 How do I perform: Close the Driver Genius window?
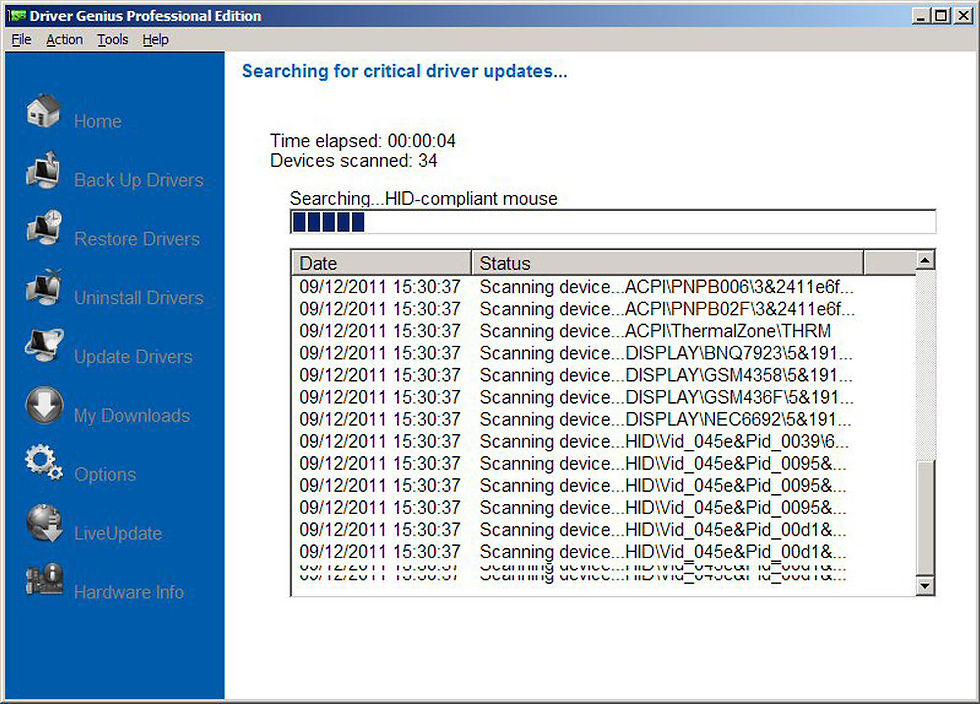tap(963, 16)
